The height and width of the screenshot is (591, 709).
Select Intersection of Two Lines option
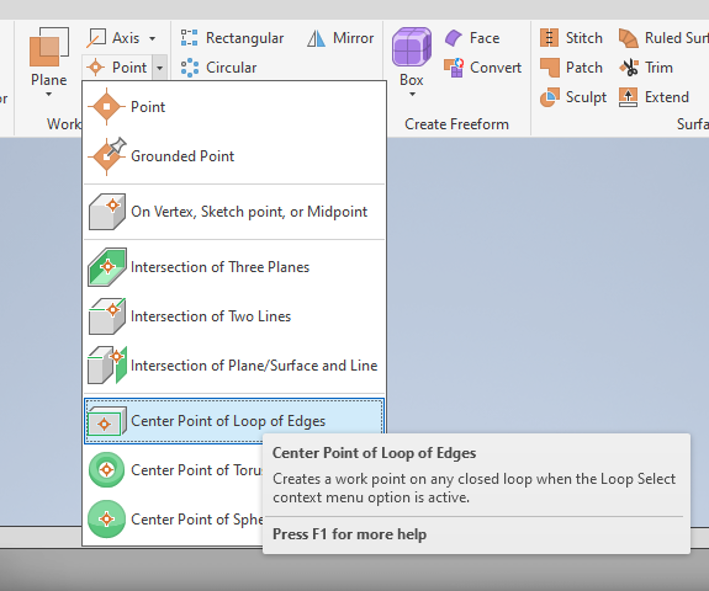click(210, 316)
